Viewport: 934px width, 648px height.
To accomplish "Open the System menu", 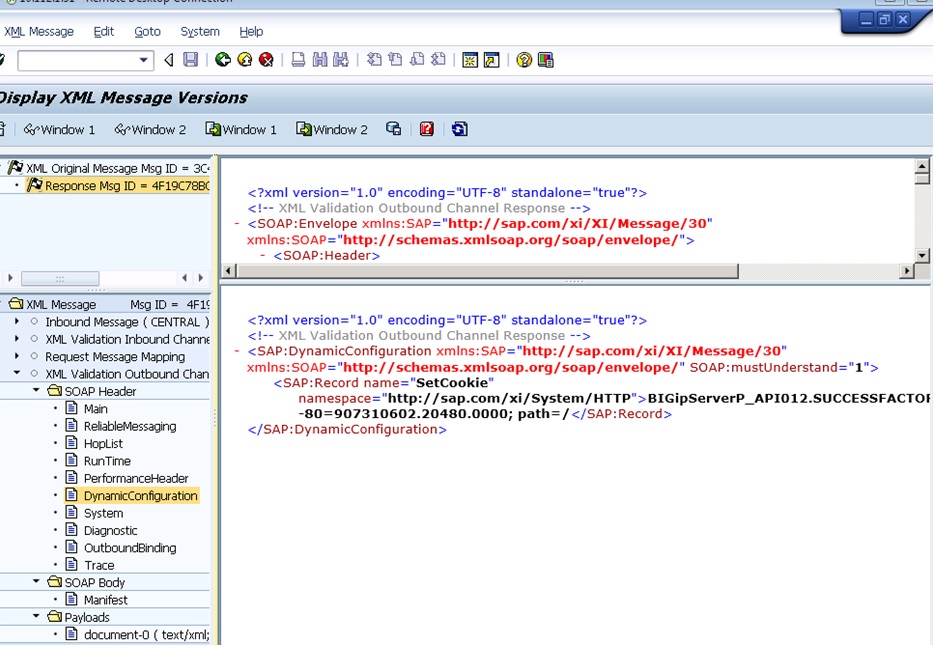I will [x=200, y=32].
